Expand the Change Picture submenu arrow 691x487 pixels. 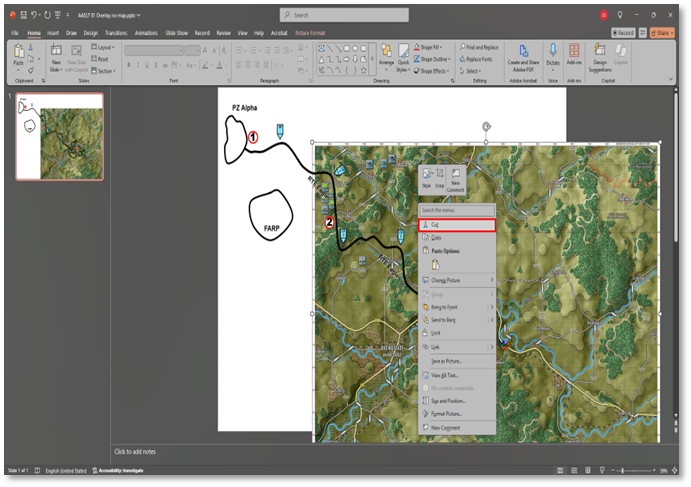point(490,280)
